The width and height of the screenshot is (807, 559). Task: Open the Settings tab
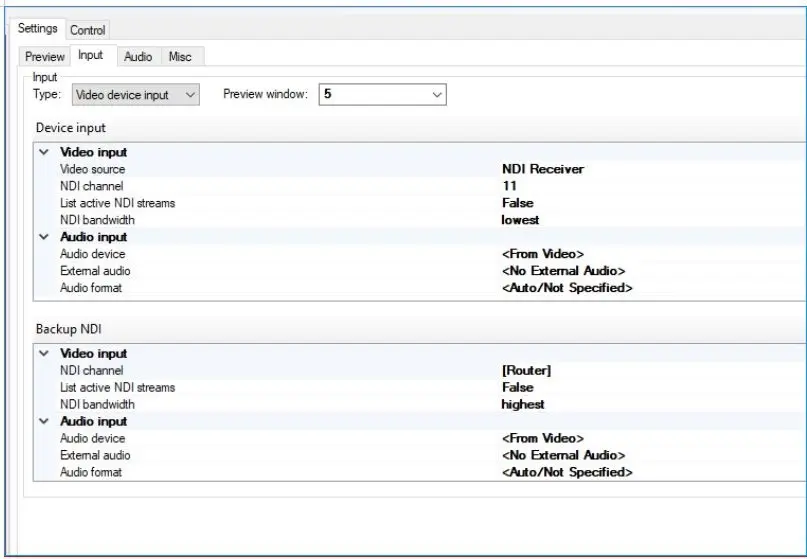[x=38, y=29]
